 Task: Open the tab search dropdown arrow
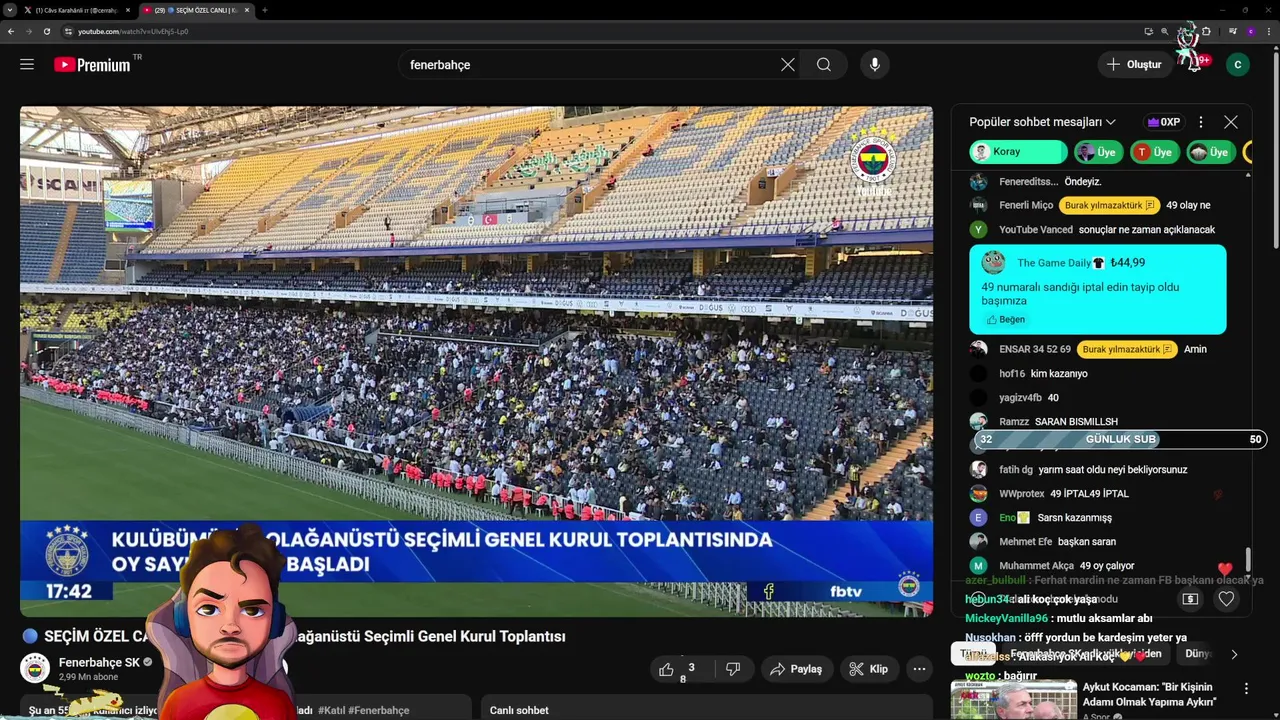point(10,10)
